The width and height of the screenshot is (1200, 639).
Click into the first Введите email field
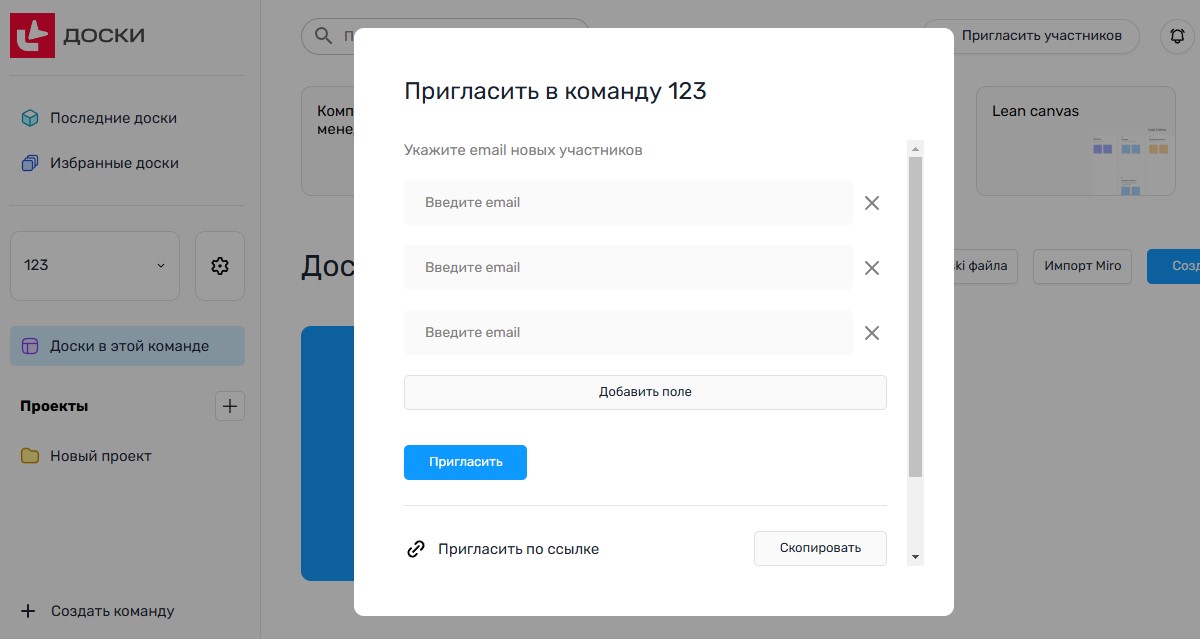tap(628, 202)
